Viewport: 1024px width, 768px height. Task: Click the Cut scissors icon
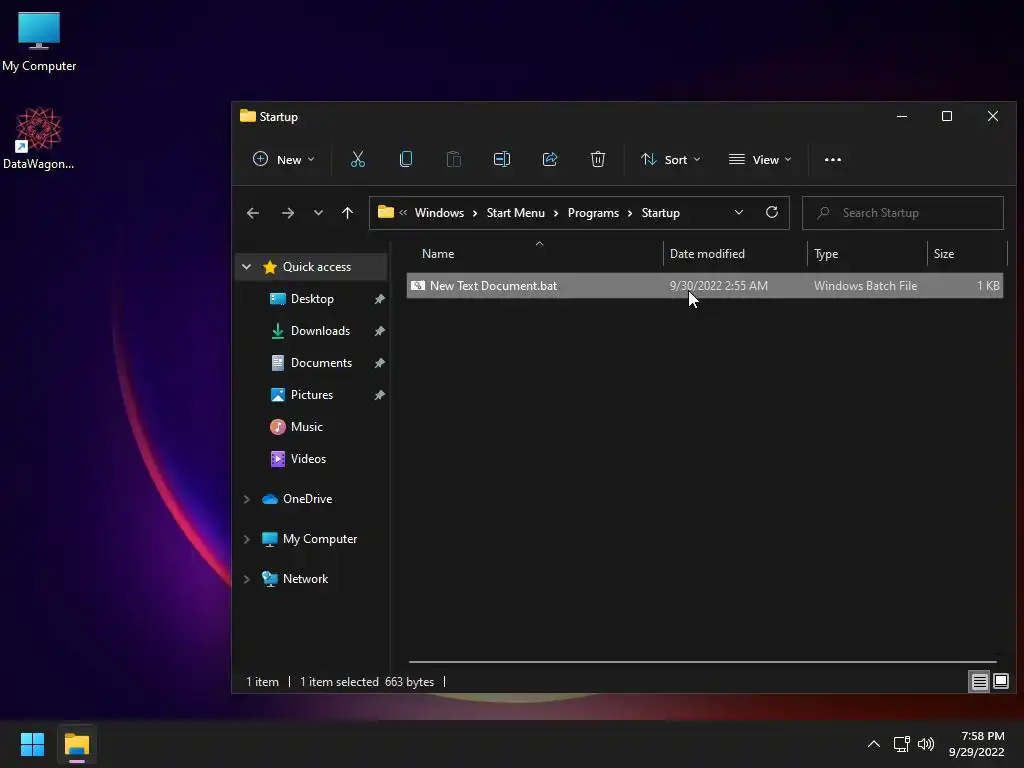pos(357,159)
